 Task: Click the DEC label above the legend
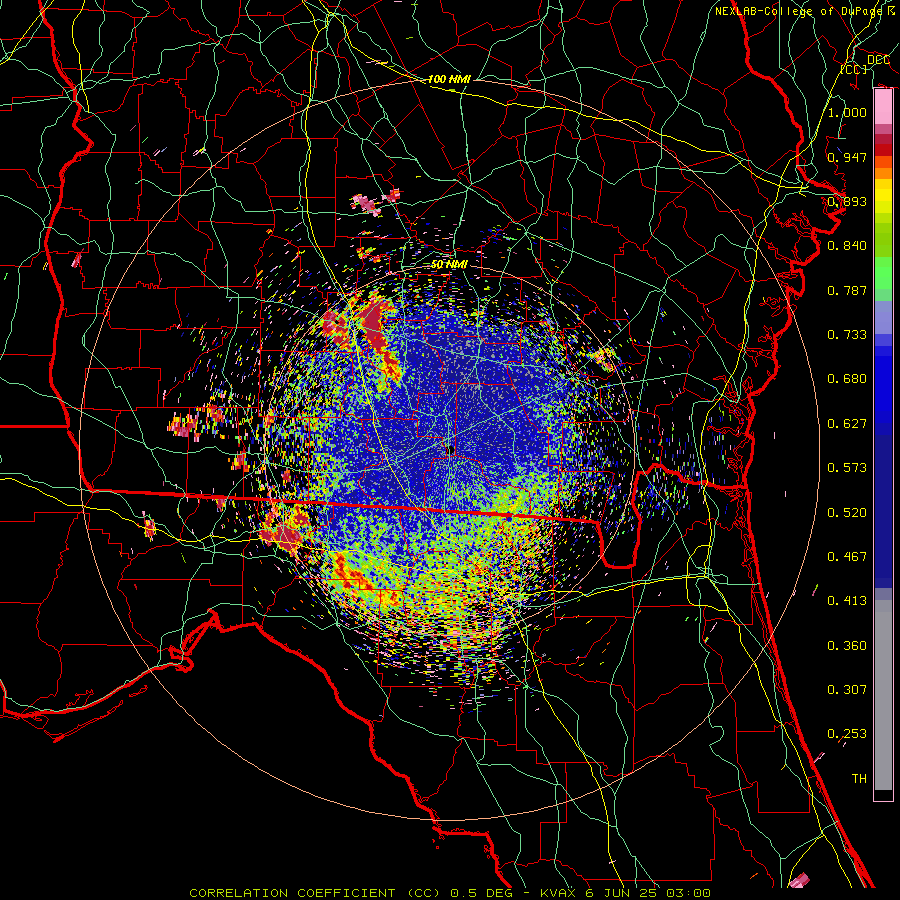[878, 60]
